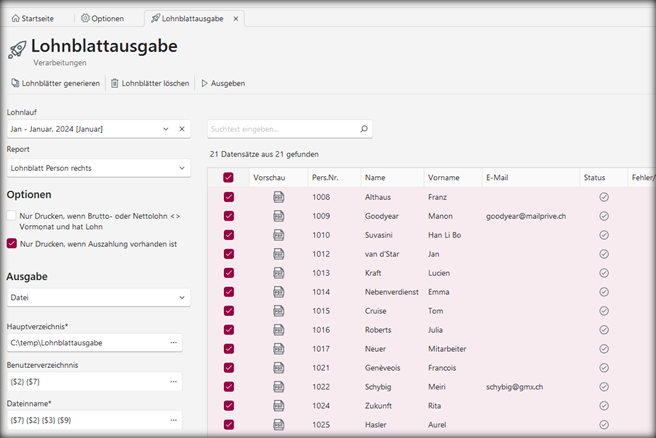
Task: Clear Lohnlauf selection with X icon
Action: (182, 129)
